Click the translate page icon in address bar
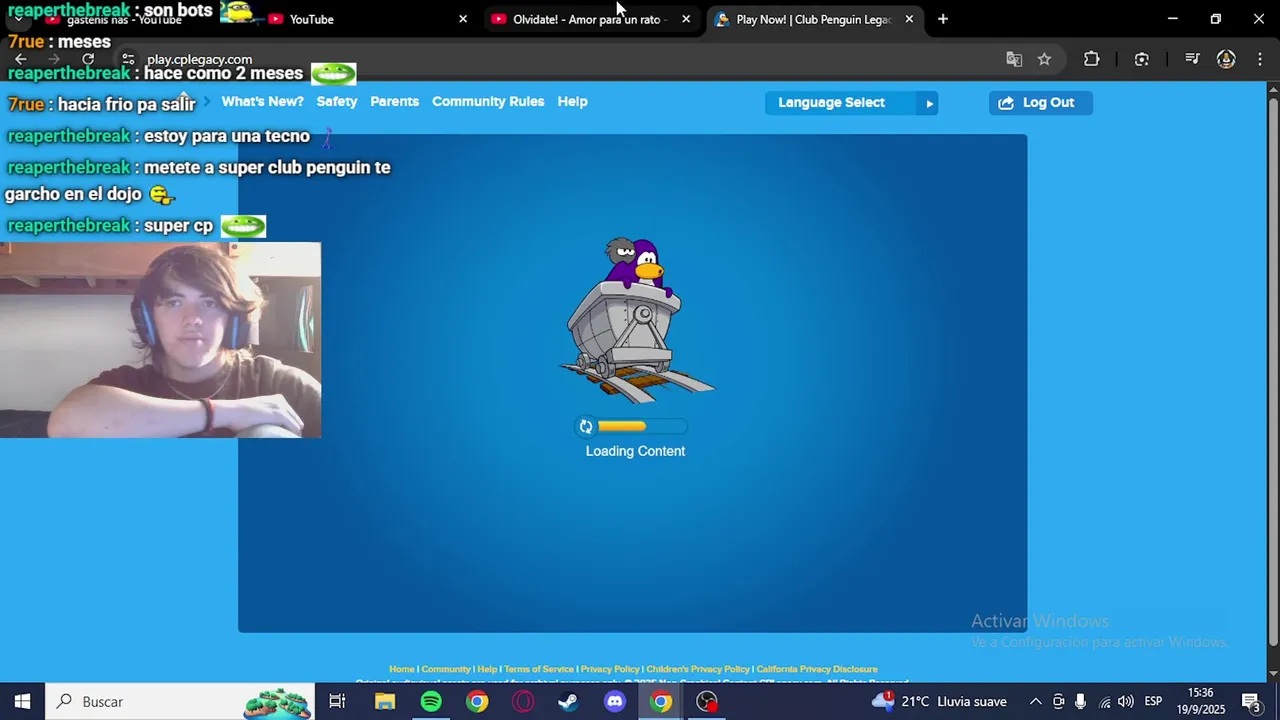The height and width of the screenshot is (720, 1280). coord(1014,59)
